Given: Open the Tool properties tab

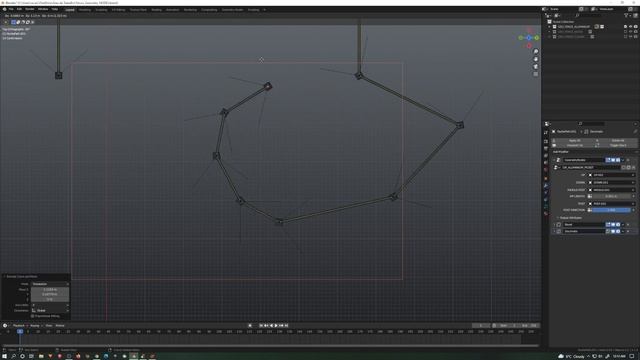Looking at the screenshot, I should pos(546,132).
